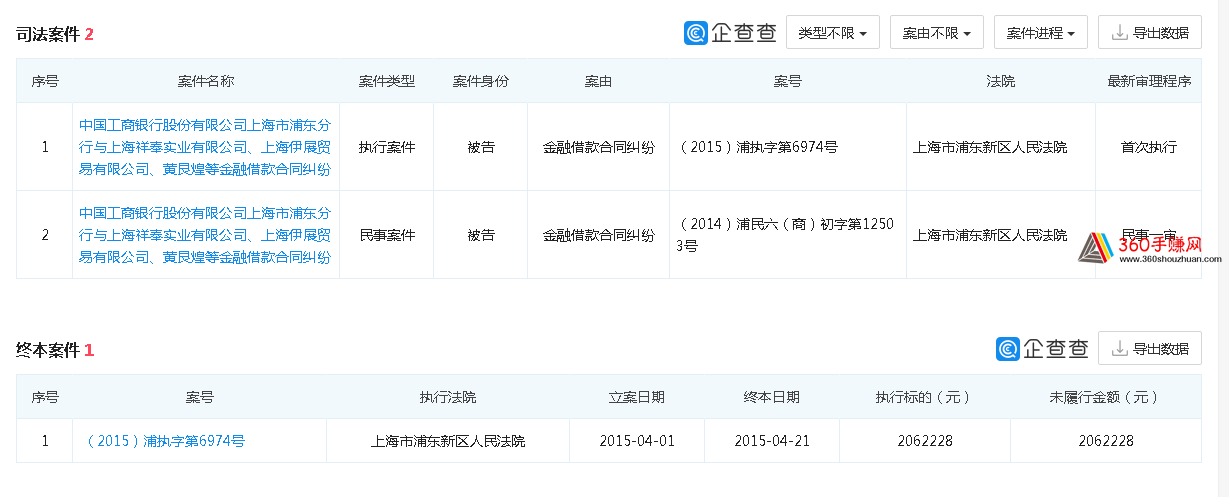The image size is (1229, 497).
Task: Select the 案件身份 column header
Action: [x=481, y=81]
